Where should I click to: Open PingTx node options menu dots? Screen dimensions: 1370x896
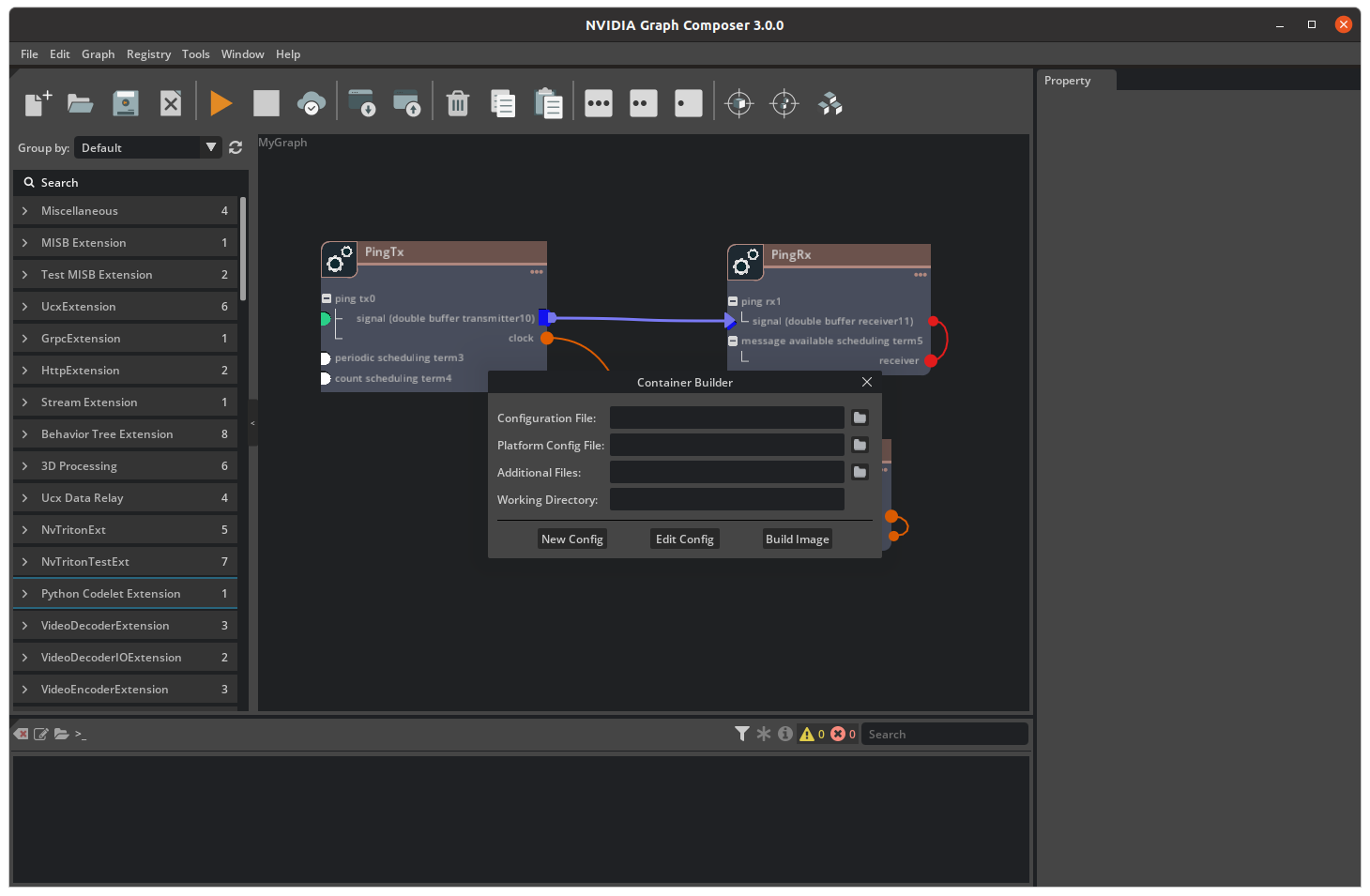pos(537,272)
